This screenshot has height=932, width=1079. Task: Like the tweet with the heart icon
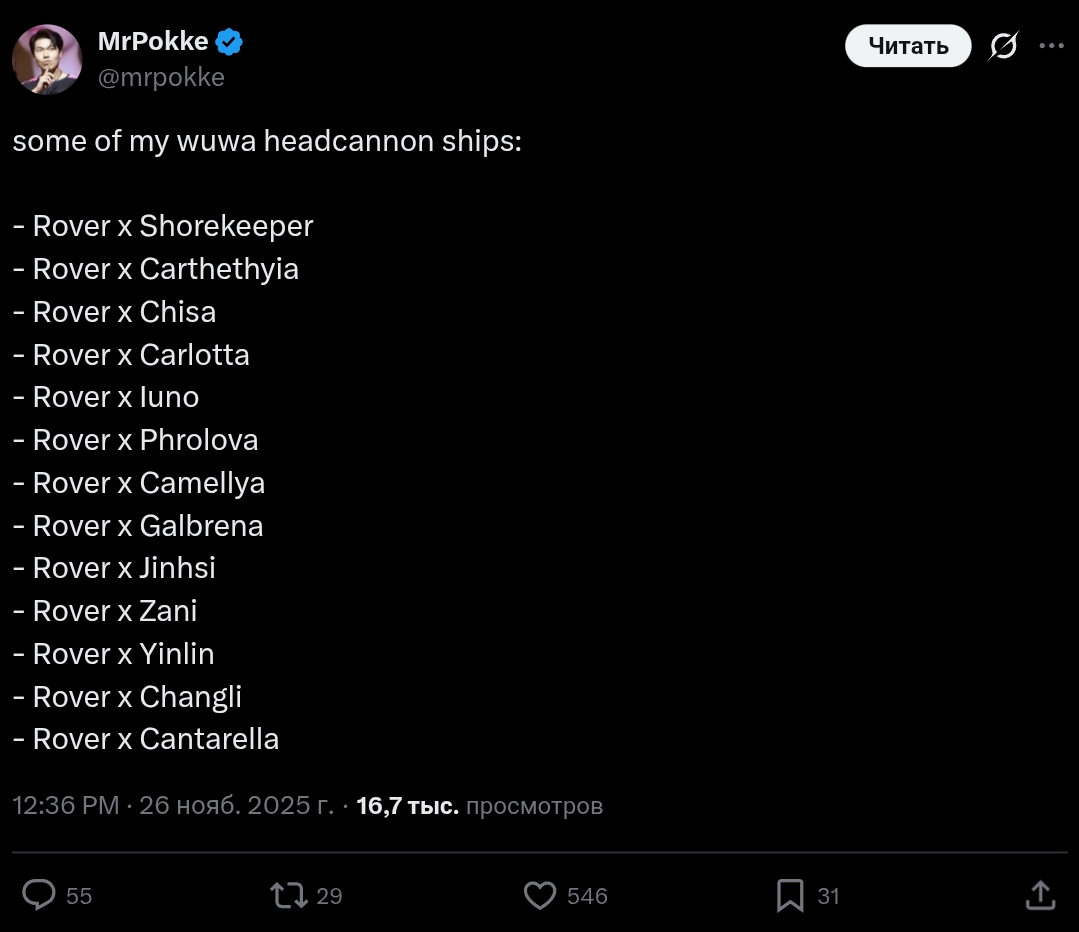[x=540, y=895]
